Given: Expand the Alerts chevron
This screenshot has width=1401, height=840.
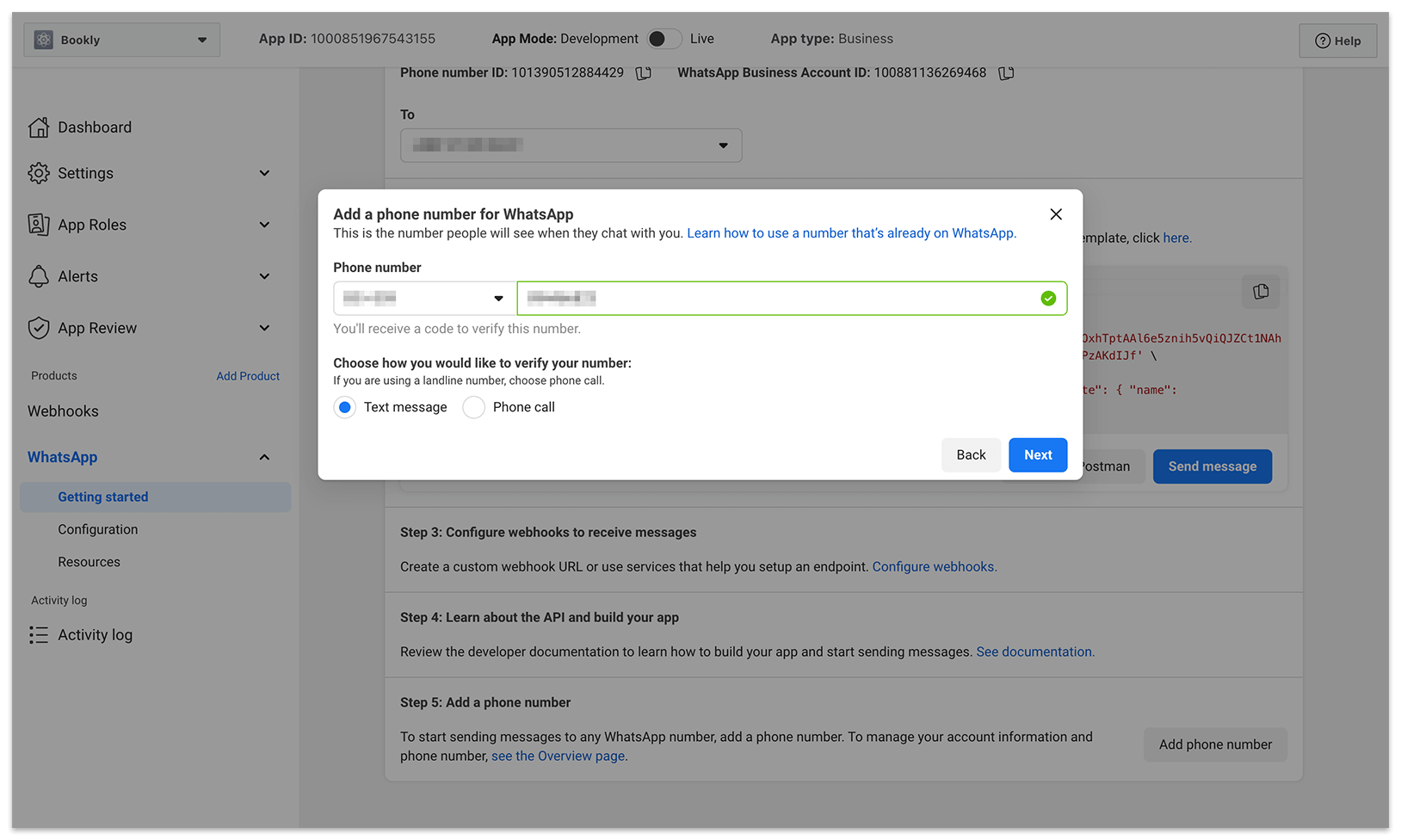Looking at the screenshot, I should point(264,276).
